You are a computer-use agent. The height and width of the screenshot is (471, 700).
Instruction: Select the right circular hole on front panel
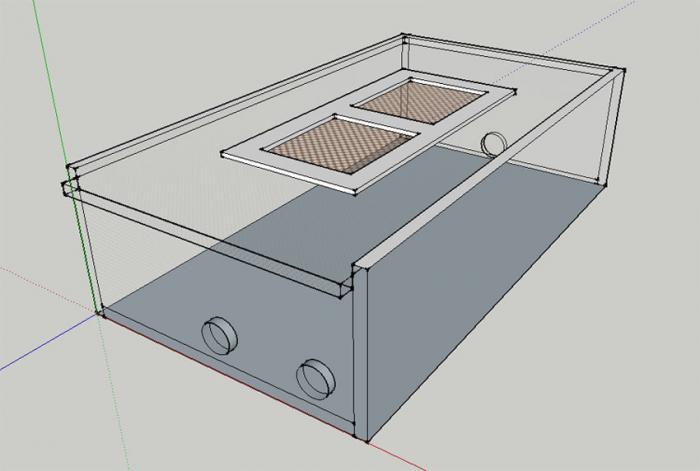tap(316, 377)
